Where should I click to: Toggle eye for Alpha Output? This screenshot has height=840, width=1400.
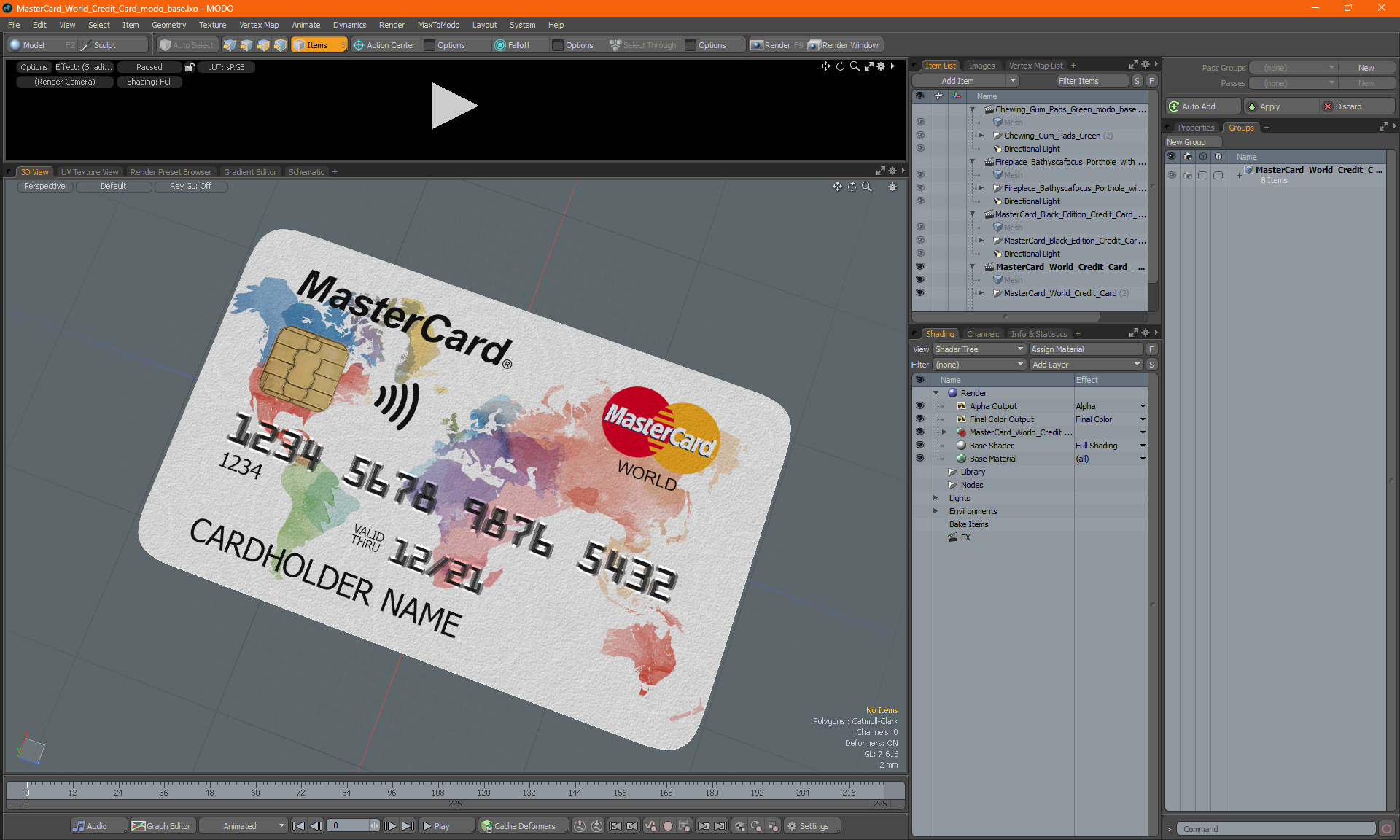[919, 406]
